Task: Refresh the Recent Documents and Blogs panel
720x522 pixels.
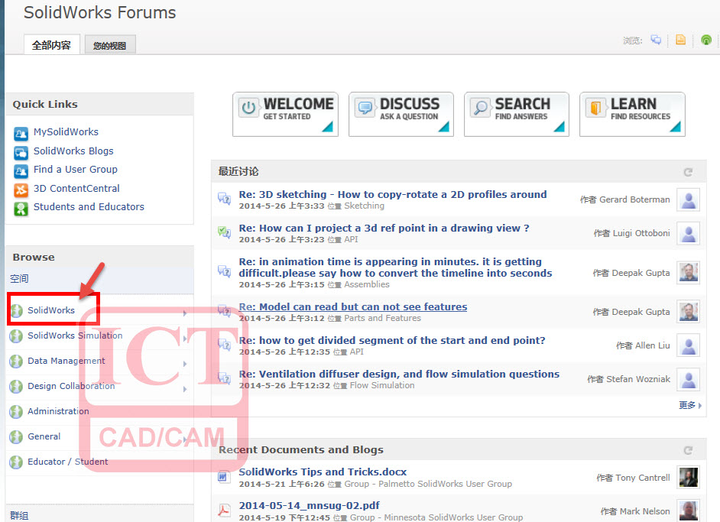Action: [688, 450]
